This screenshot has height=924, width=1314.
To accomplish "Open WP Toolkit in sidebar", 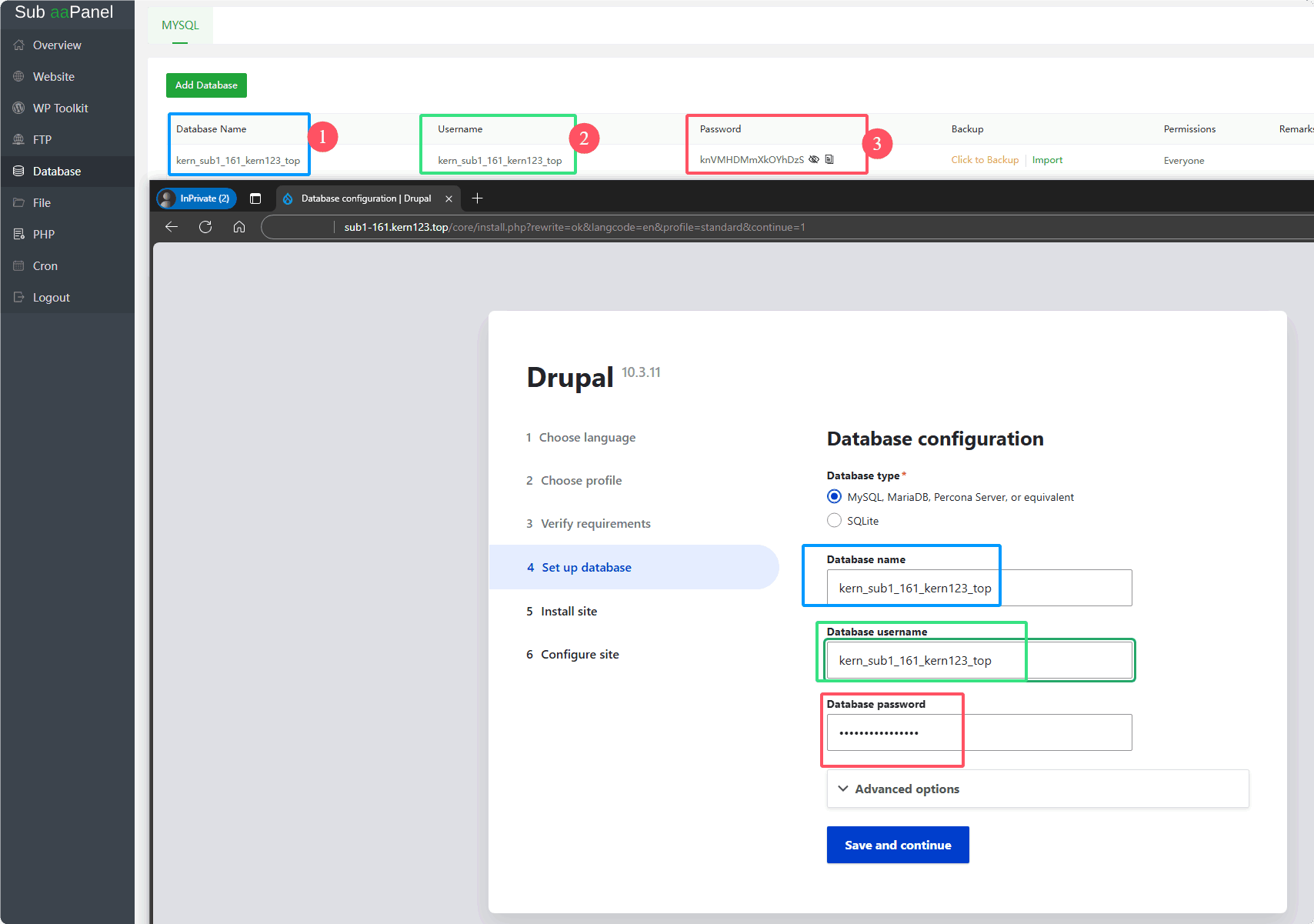I will tap(67, 108).
